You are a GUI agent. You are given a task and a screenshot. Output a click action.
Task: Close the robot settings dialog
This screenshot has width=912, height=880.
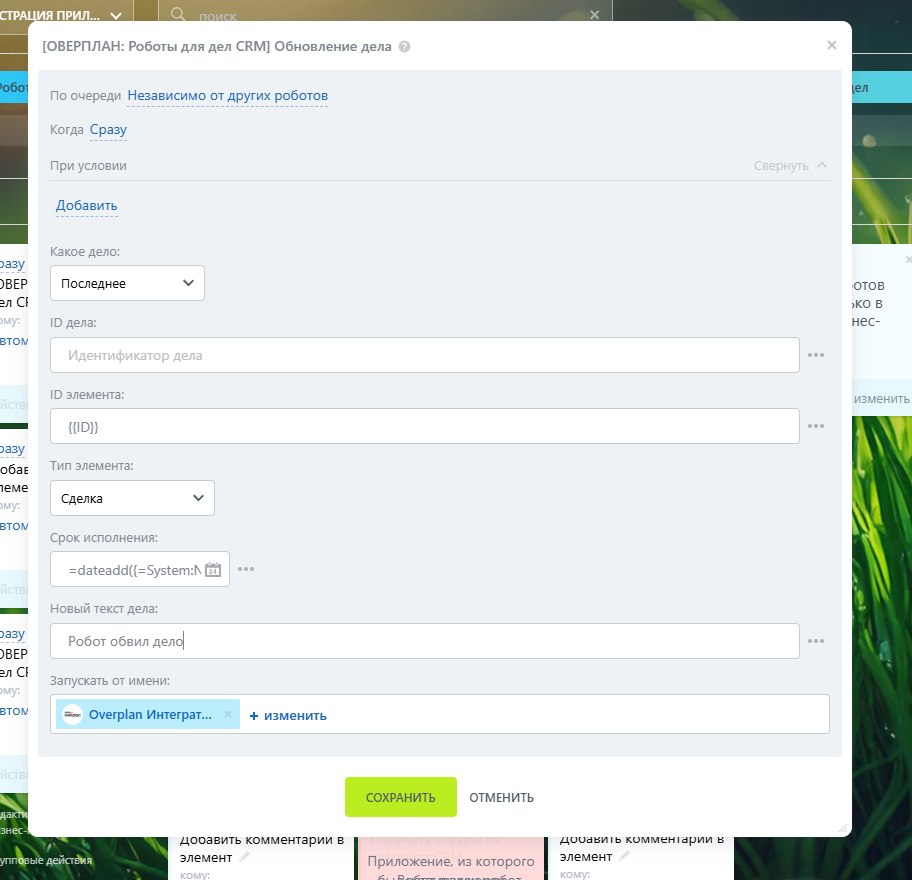[831, 45]
